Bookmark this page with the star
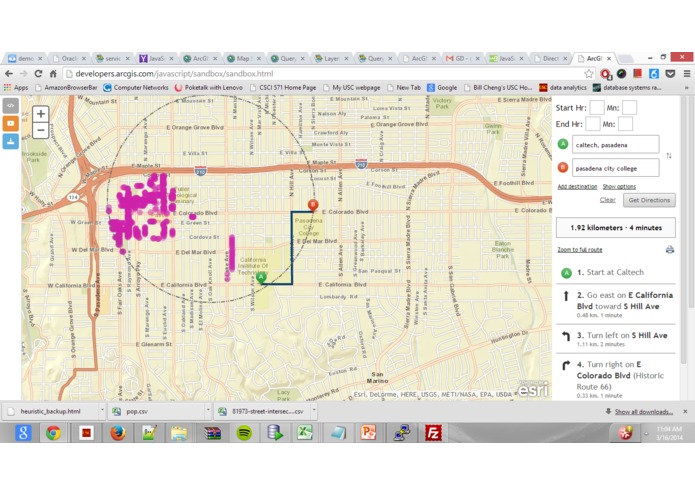The height and width of the screenshot is (494, 695). [589, 74]
